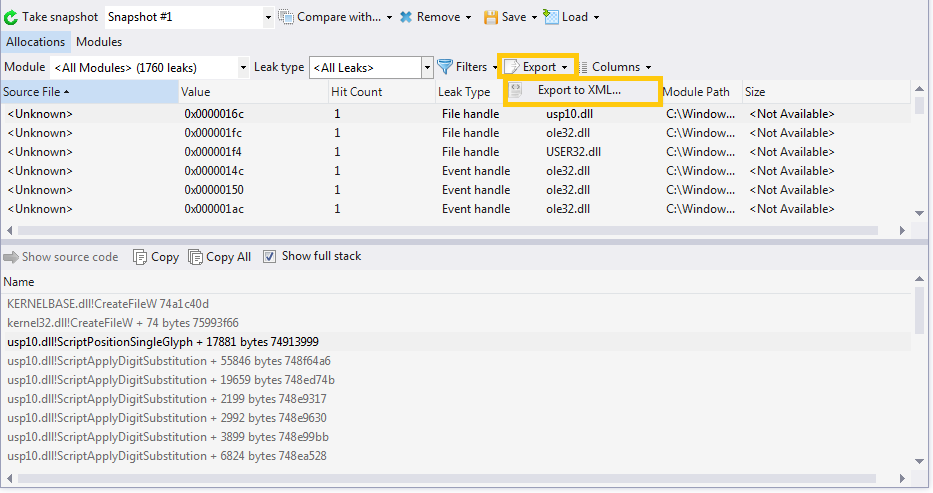Click the Save disk icon
The height and width of the screenshot is (493, 933).
pos(491,17)
